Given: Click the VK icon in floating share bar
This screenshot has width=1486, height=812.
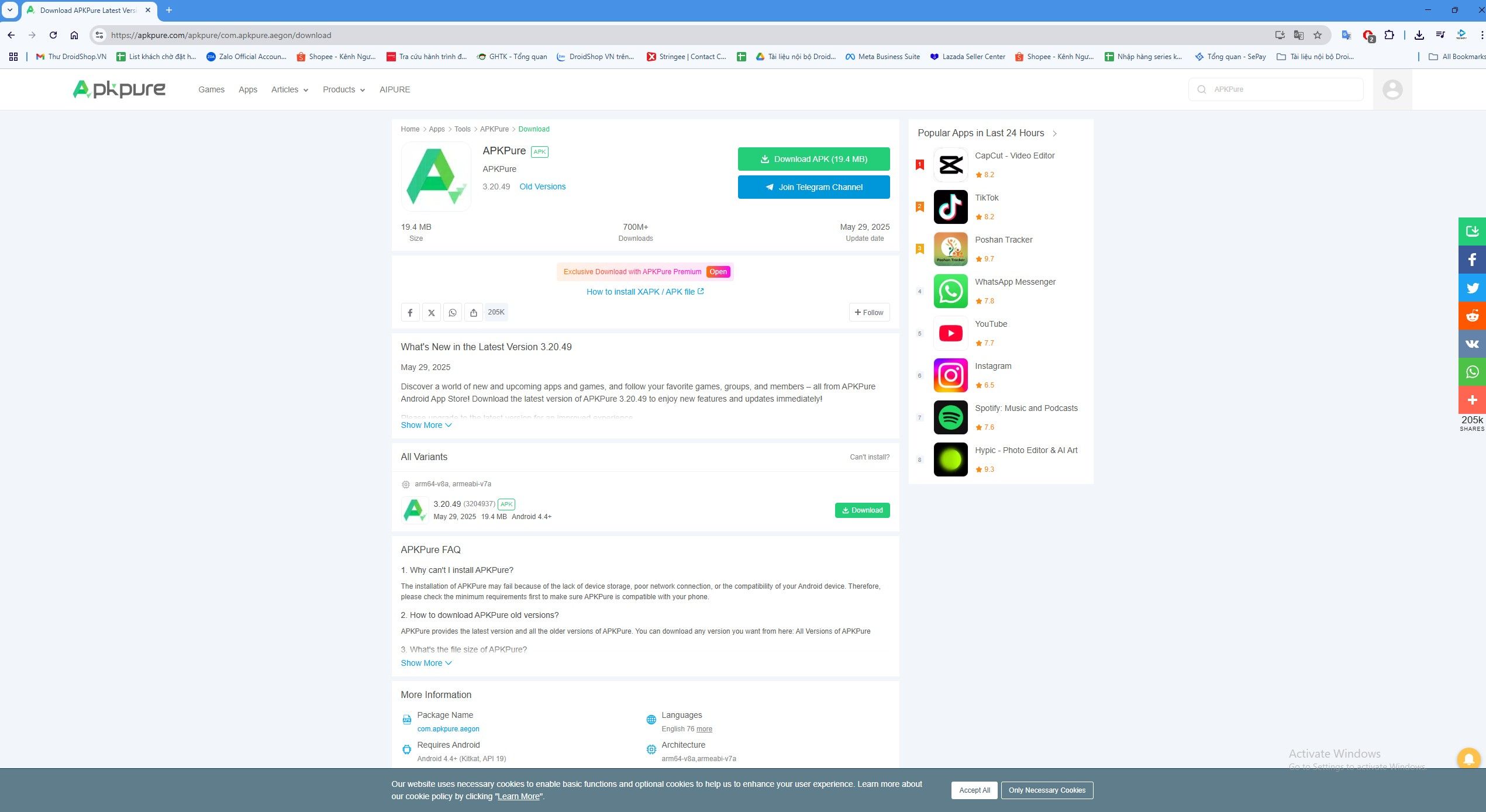Looking at the screenshot, I should coord(1472,344).
